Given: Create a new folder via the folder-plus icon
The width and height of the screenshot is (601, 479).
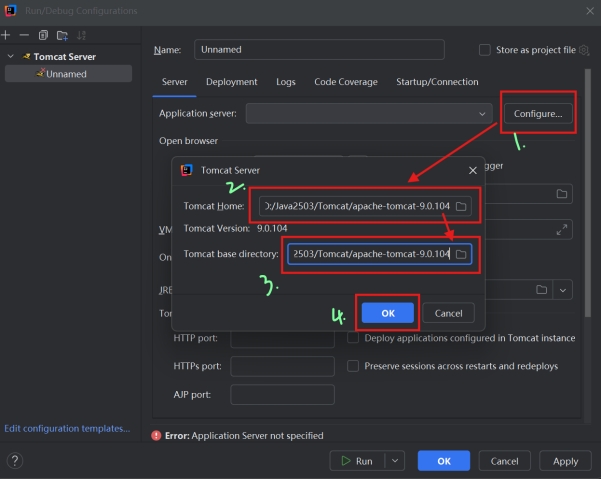Looking at the screenshot, I should tap(62, 35).
